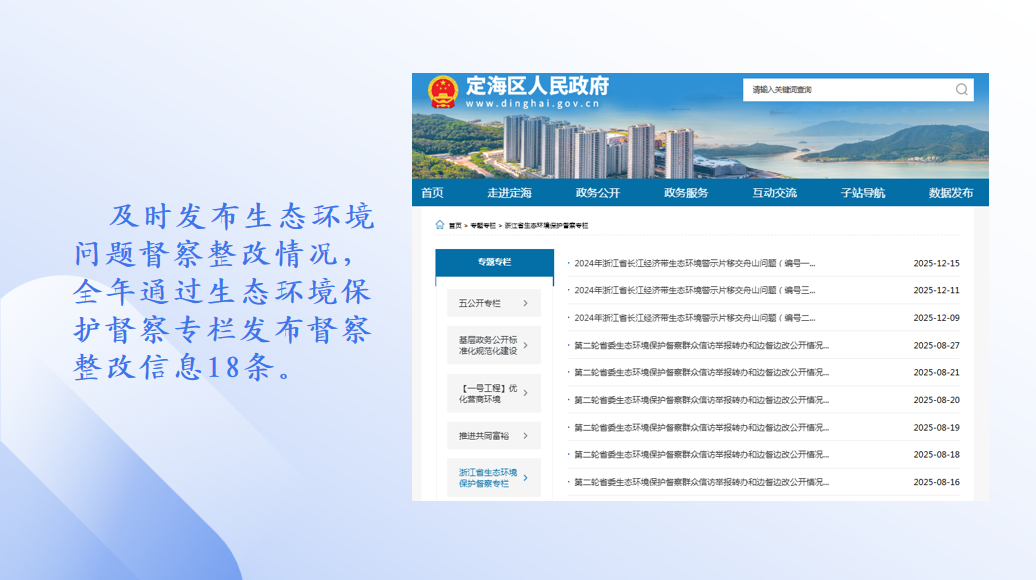
Task: Click the 专题专栏 sidebar header
Action: [494, 262]
